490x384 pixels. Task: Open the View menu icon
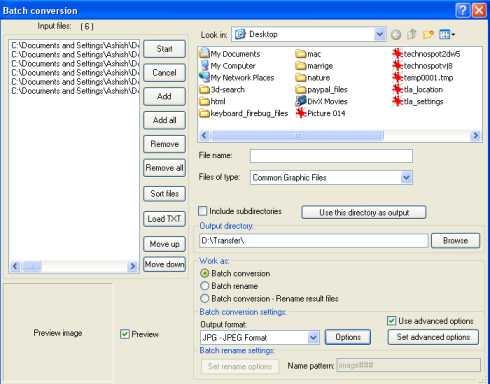(x=447, y=34)
